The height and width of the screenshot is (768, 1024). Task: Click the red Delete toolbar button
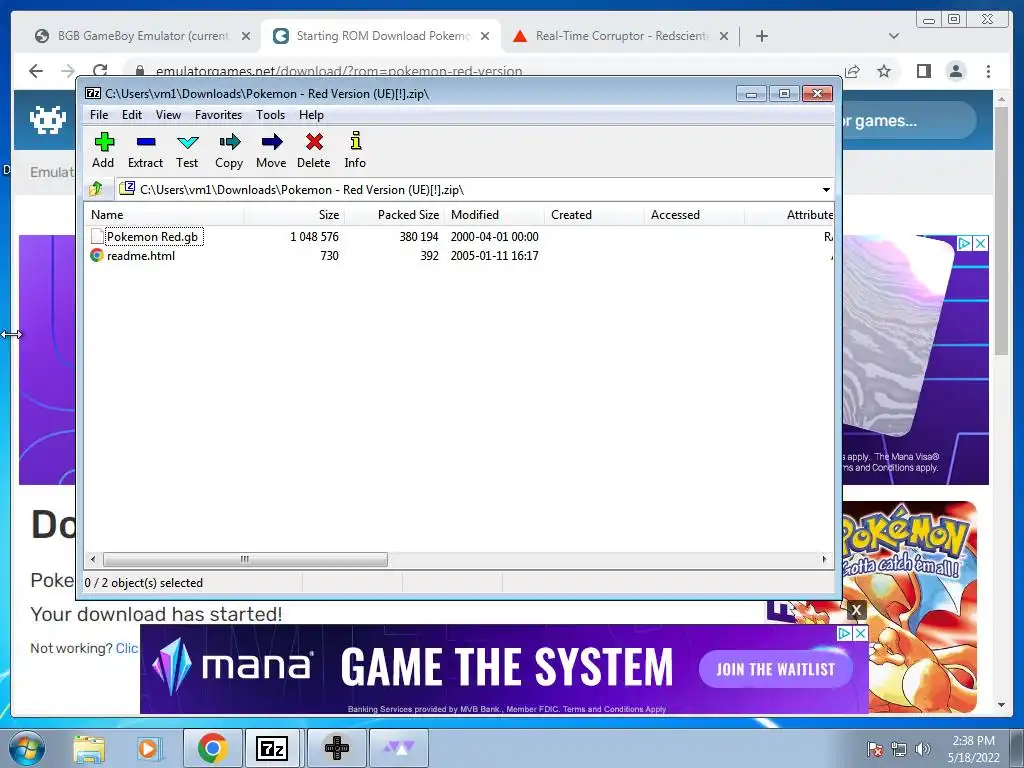[313, 150]
